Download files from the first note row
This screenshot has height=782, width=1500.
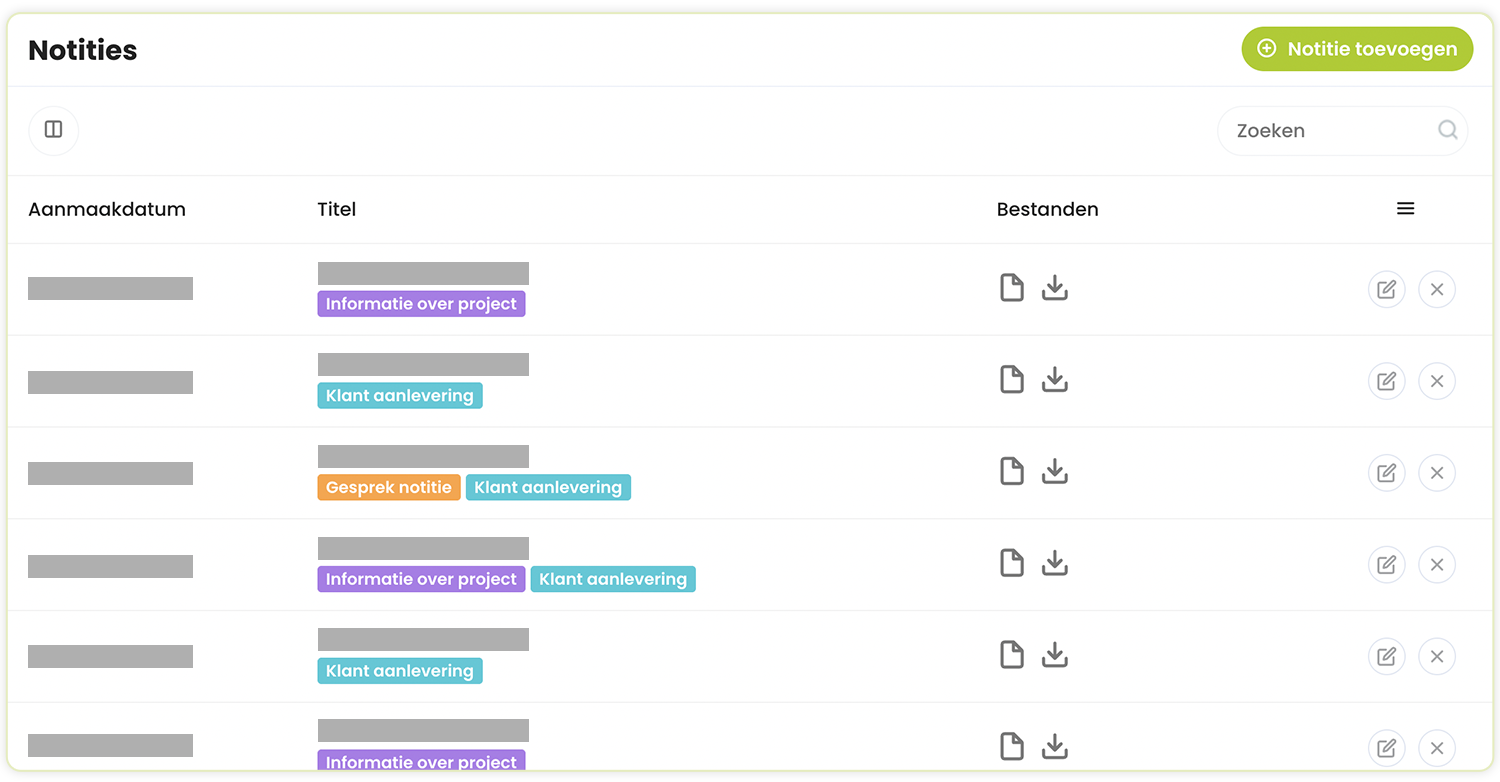tap(1055, 288)
